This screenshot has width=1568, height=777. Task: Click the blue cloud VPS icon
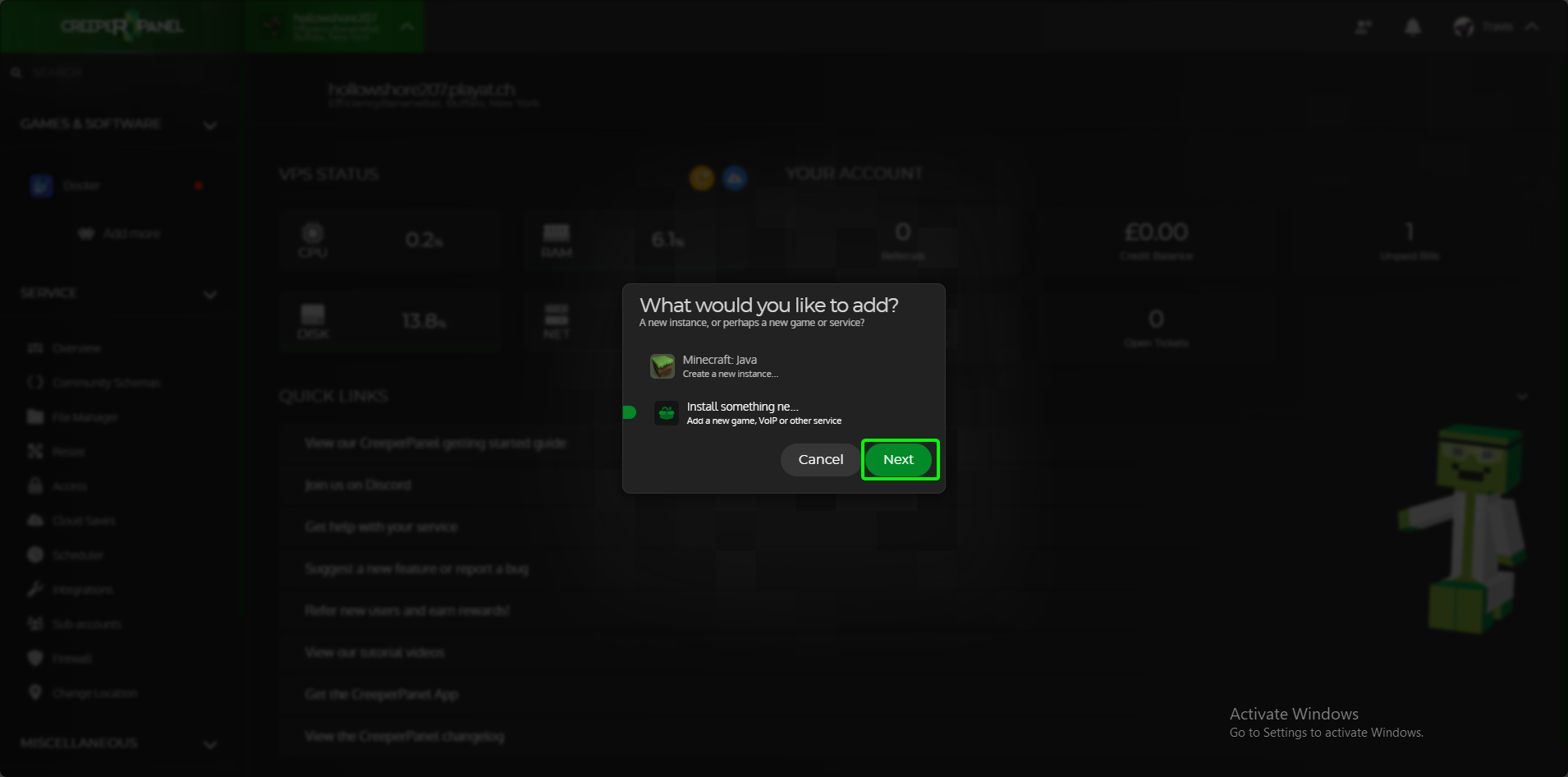point(735,177)
